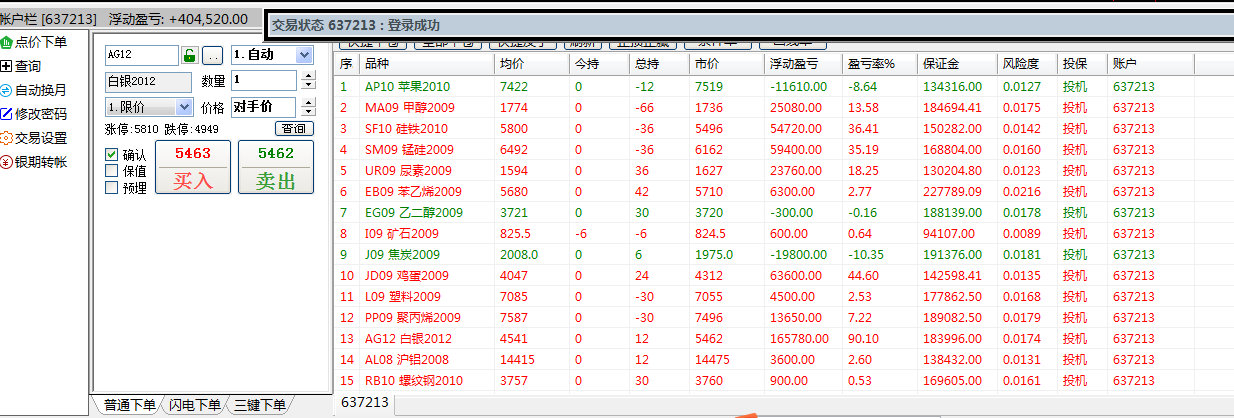Screen dimensions: 1234x418
Task: Switch to the 三键下单 tab
Action: tap(259, 405)
